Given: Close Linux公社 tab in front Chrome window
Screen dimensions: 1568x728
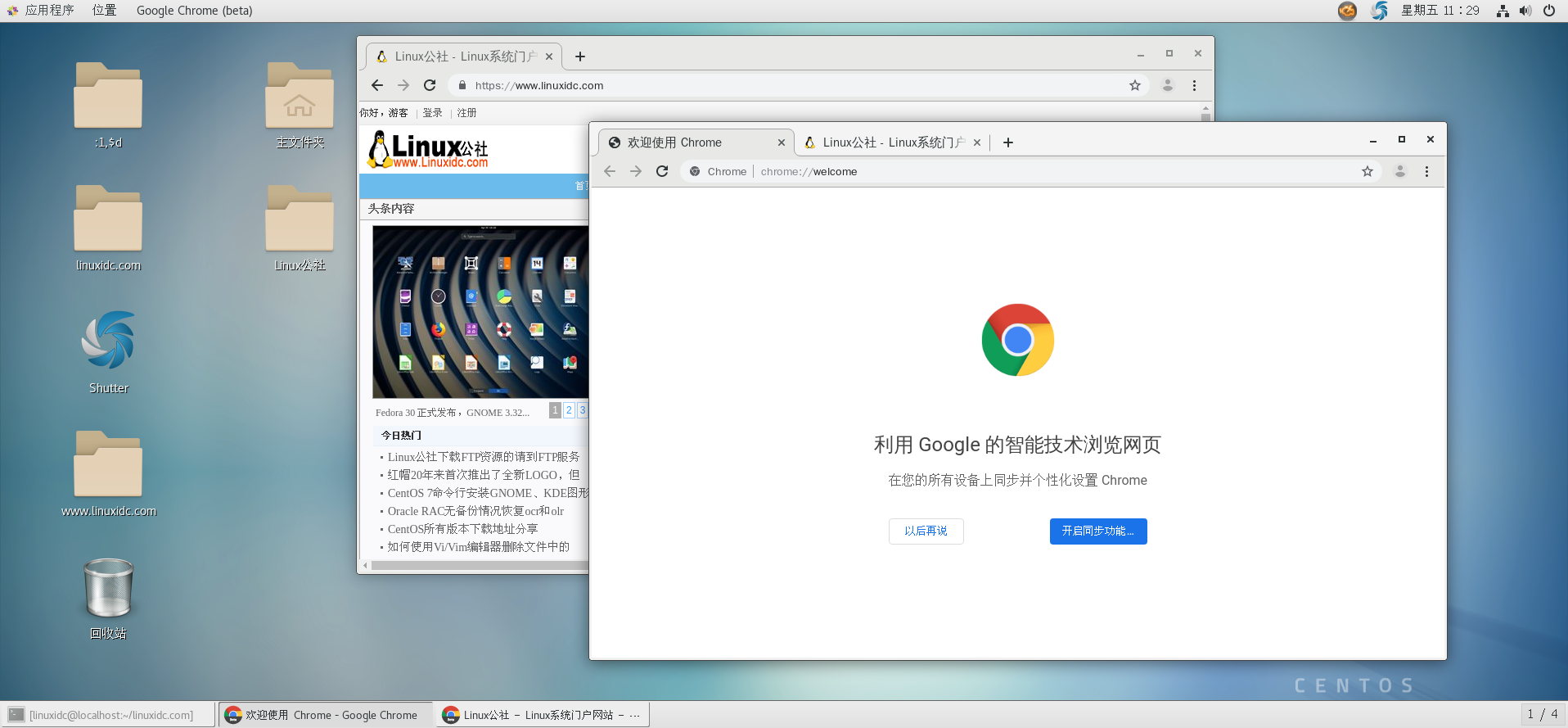Looking at the screenshot, I should 977,142.
